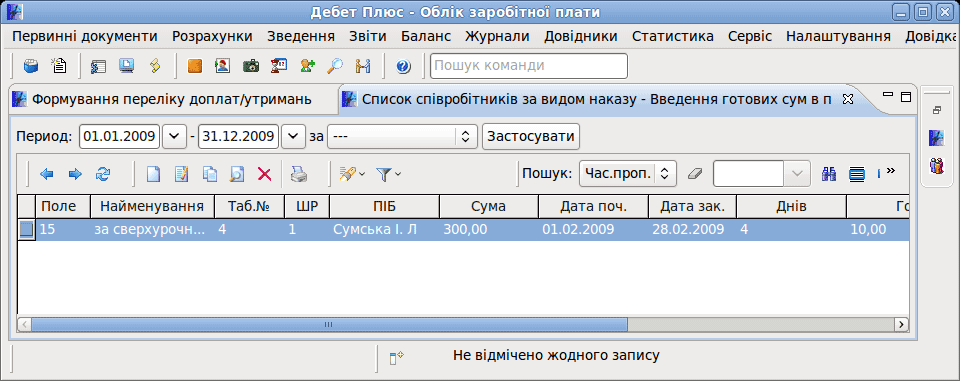
Task: Click the list settings icon in main toolbar
Action: coord(99,66)
